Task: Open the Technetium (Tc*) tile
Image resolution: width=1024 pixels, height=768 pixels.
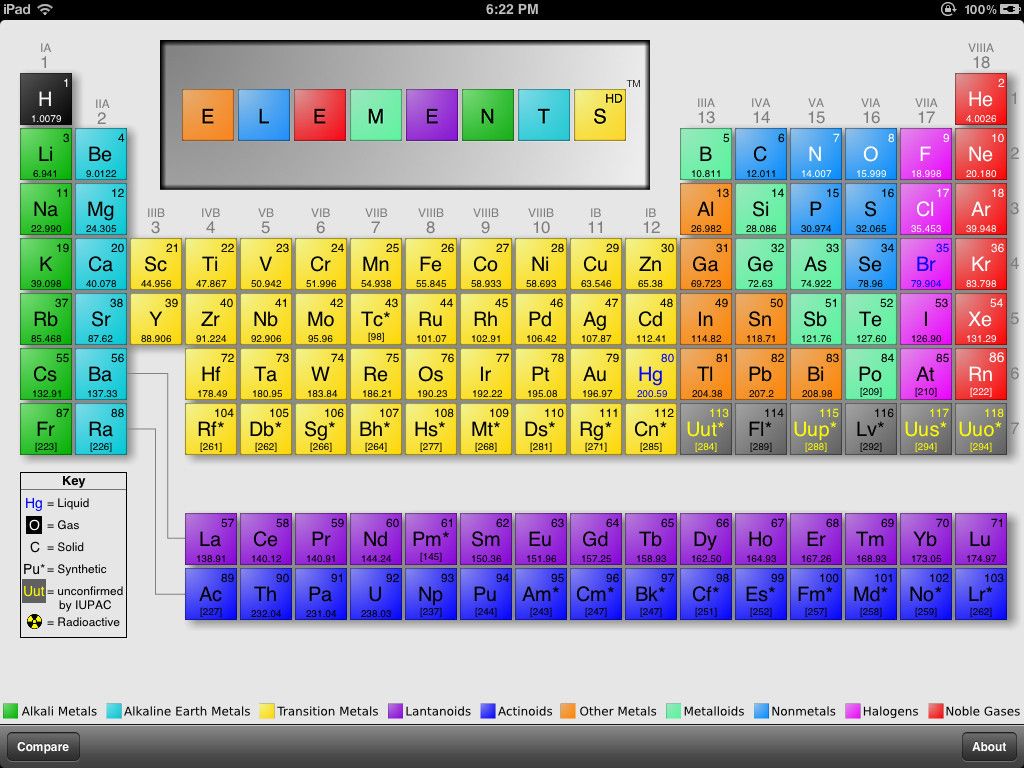Action: pyautogui.click(x=376, y=319)
